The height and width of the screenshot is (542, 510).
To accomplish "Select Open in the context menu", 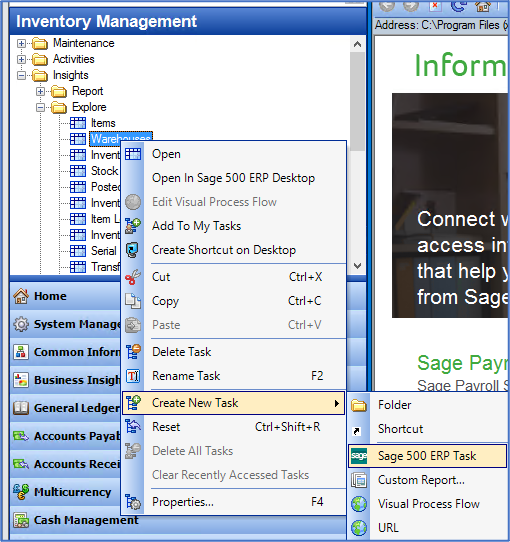I will click(x=234, y=154).
